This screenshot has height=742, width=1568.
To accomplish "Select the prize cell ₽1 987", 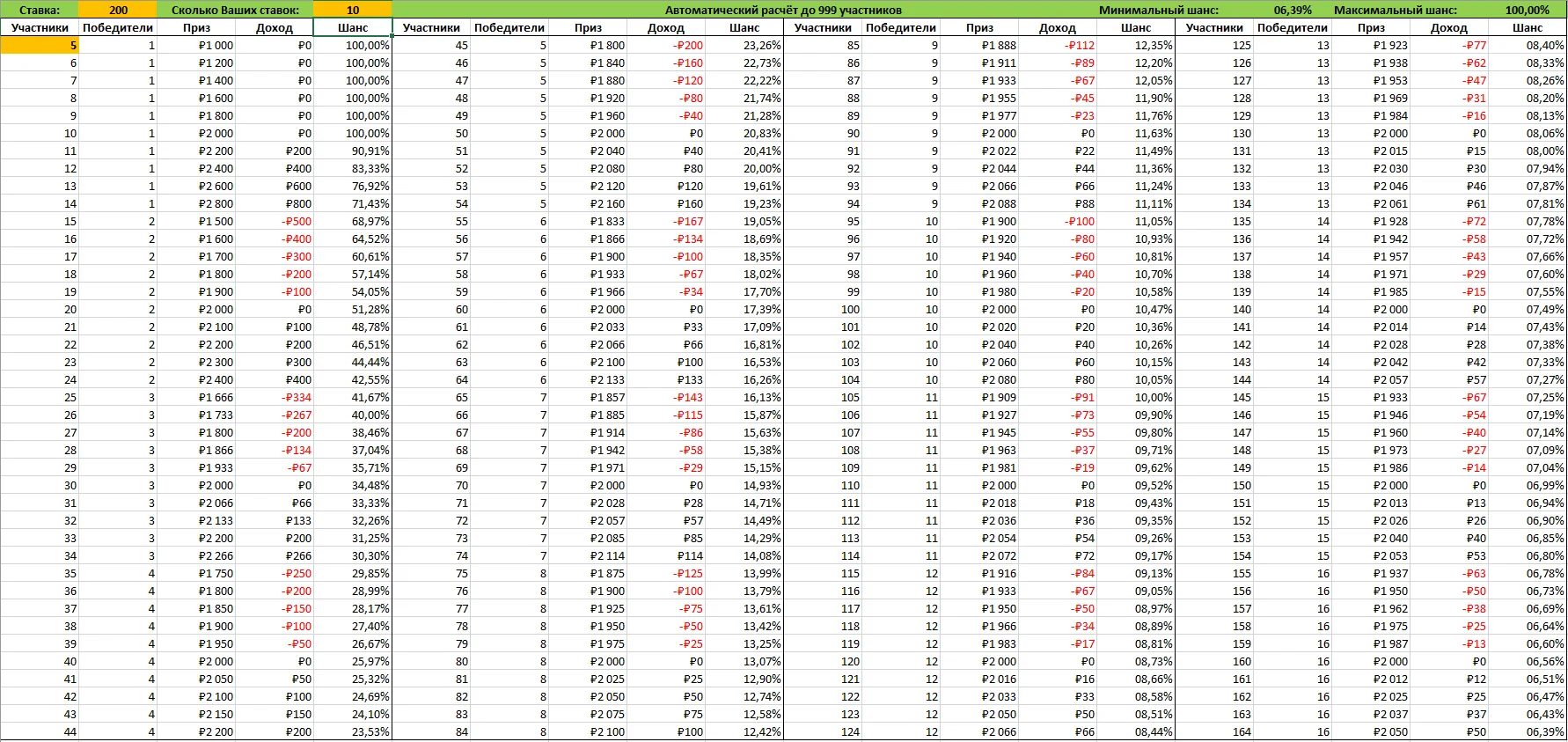I will coord(1371,643).
